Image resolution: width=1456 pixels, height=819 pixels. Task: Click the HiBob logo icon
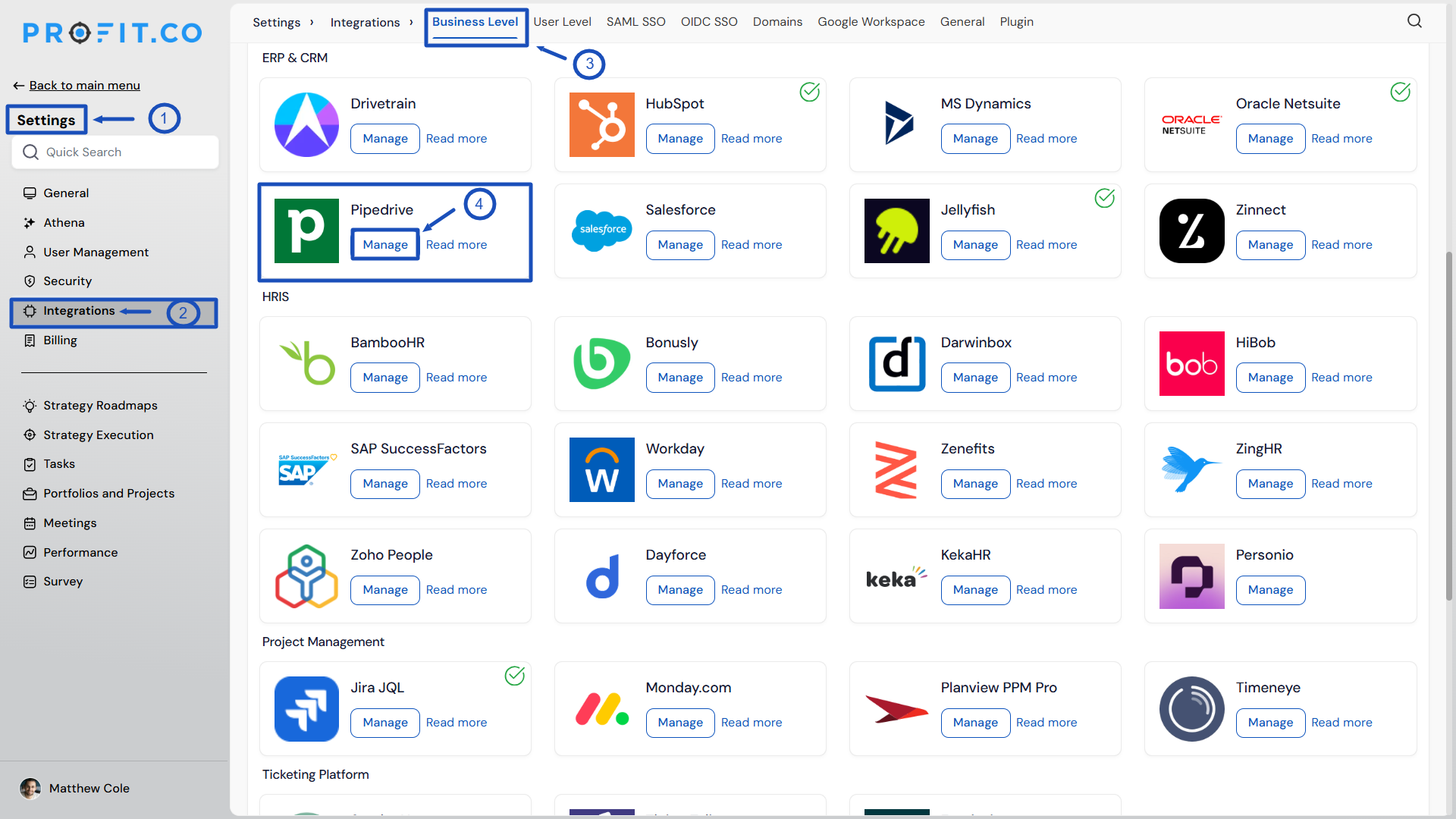[x=1191, y=363]
